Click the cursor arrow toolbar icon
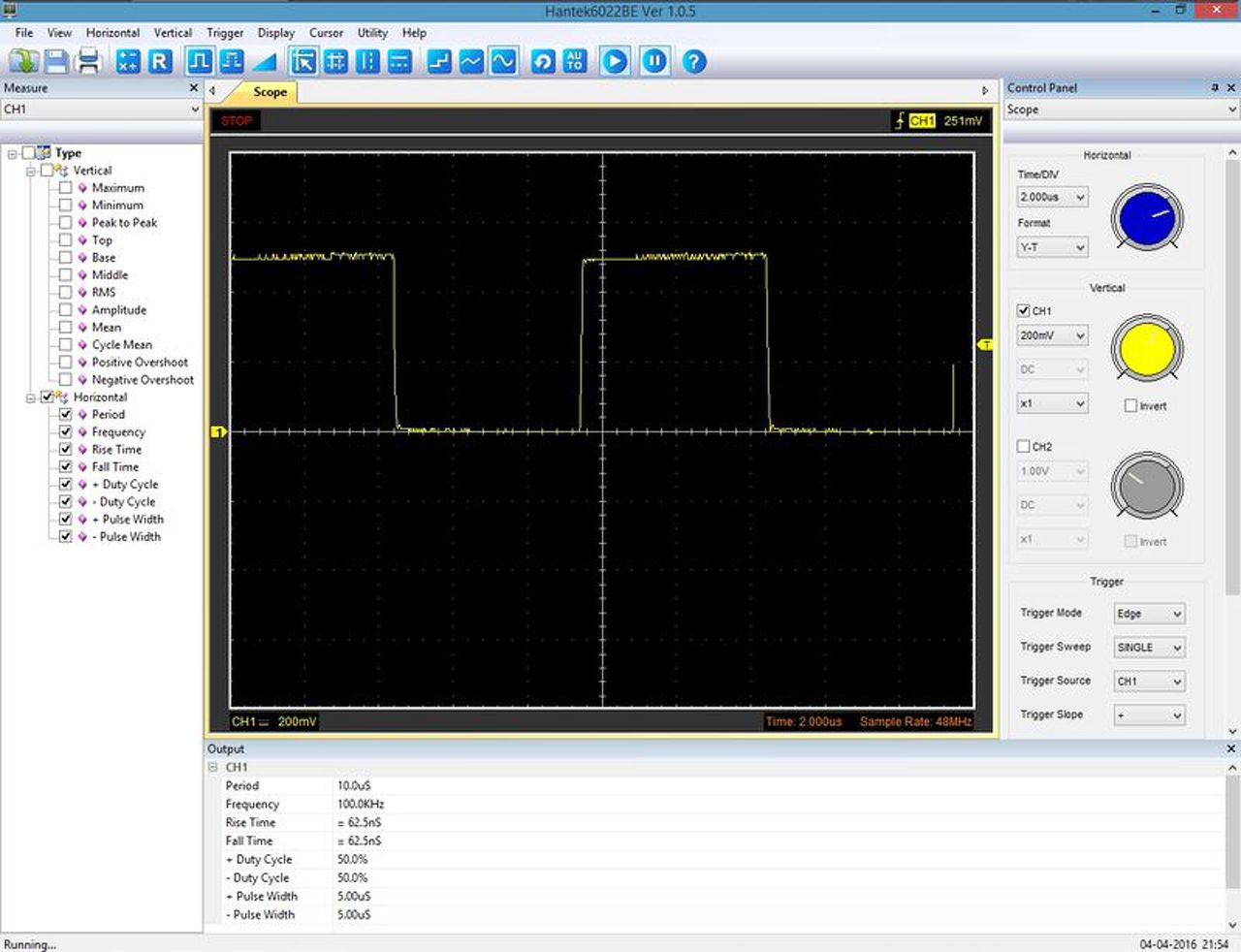1241x952 pixels. [x=303, y=62]
